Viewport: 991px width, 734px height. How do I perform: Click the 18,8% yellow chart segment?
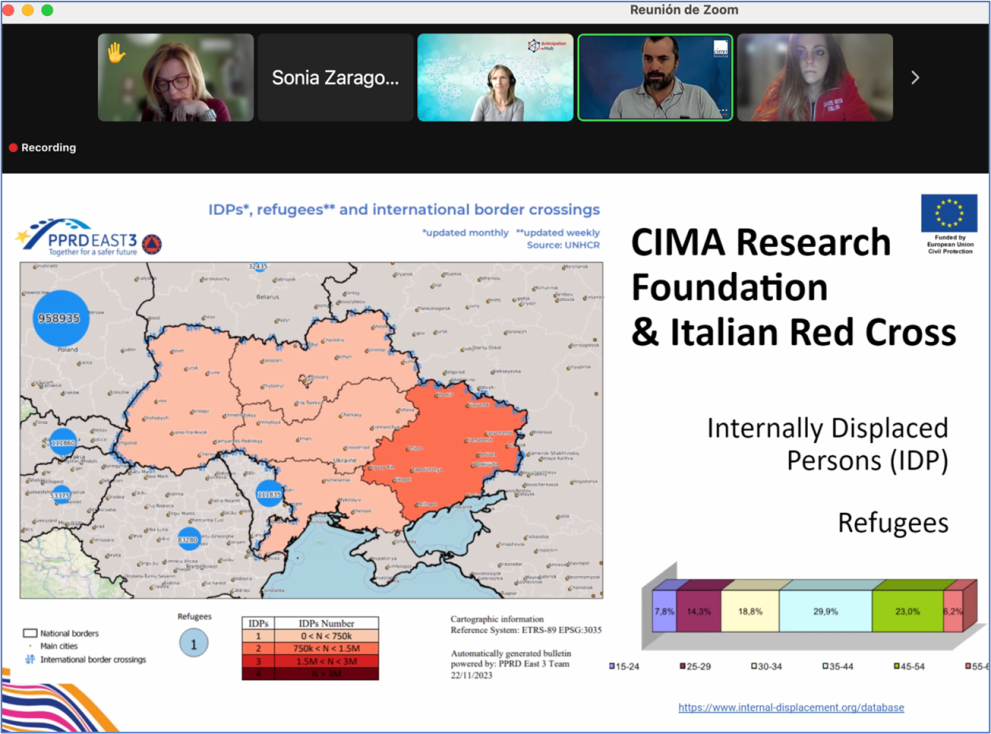[x=750, y=611]
